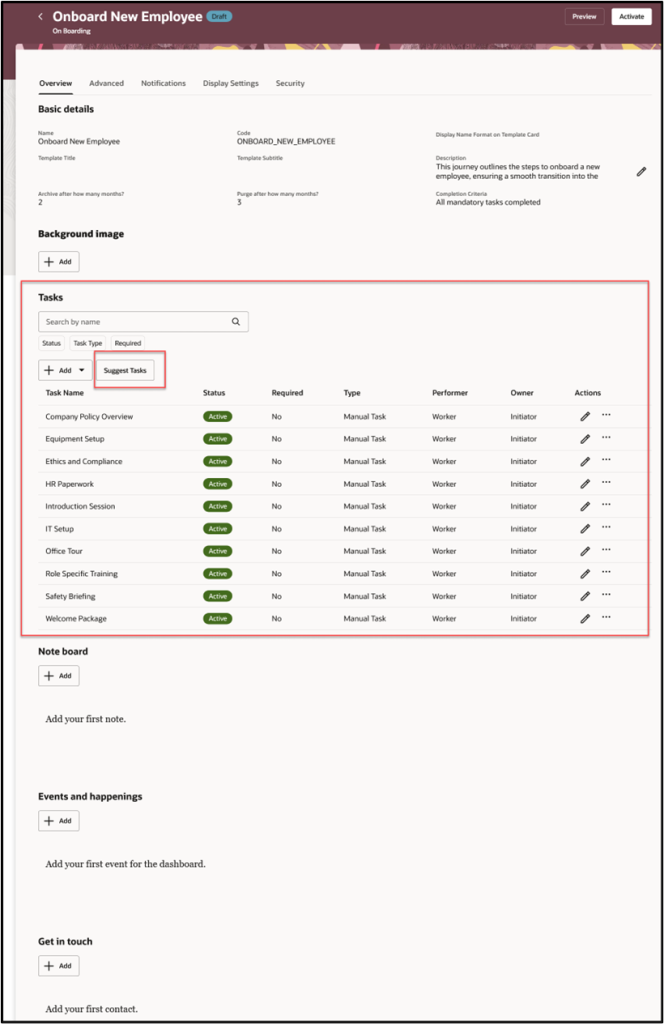Click the Suggest Tasks button
The width and height of the screenshot is (664, 1024).
[125, 370]
